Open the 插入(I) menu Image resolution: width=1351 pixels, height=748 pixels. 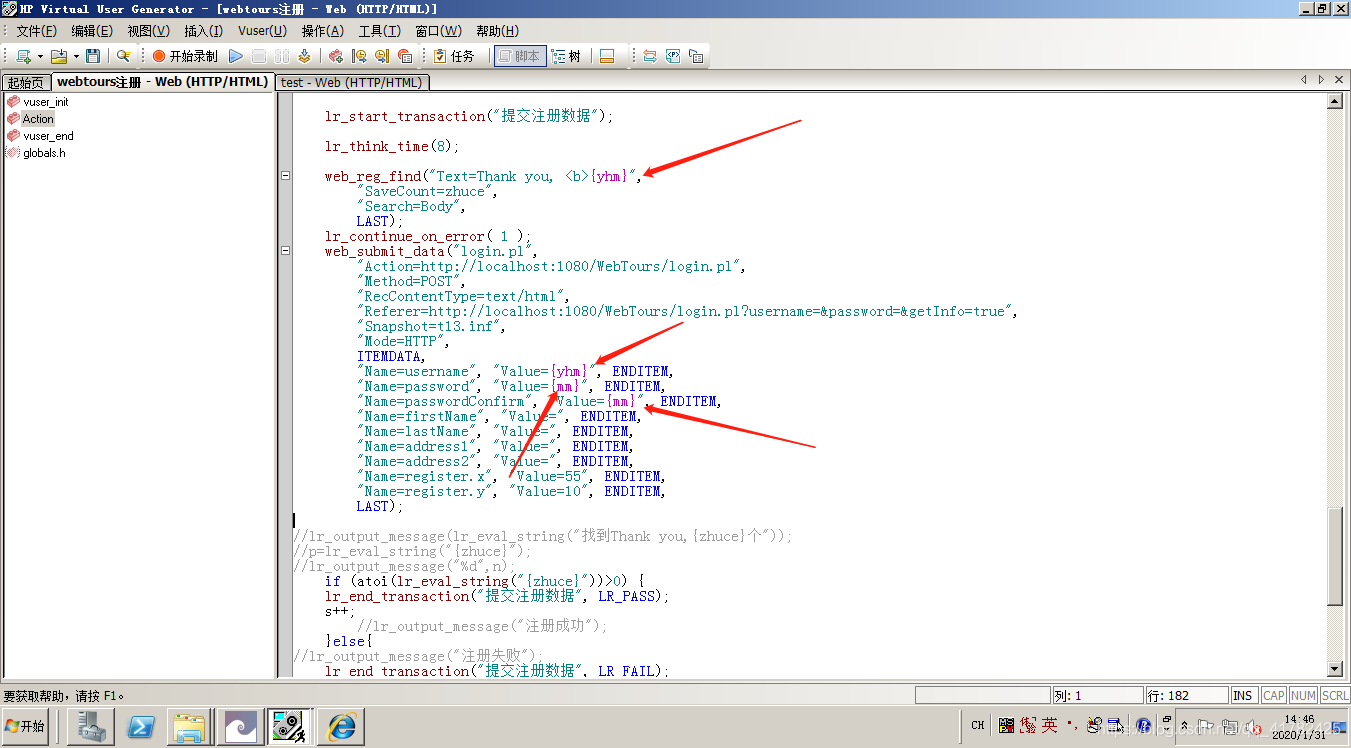[203, 31]
